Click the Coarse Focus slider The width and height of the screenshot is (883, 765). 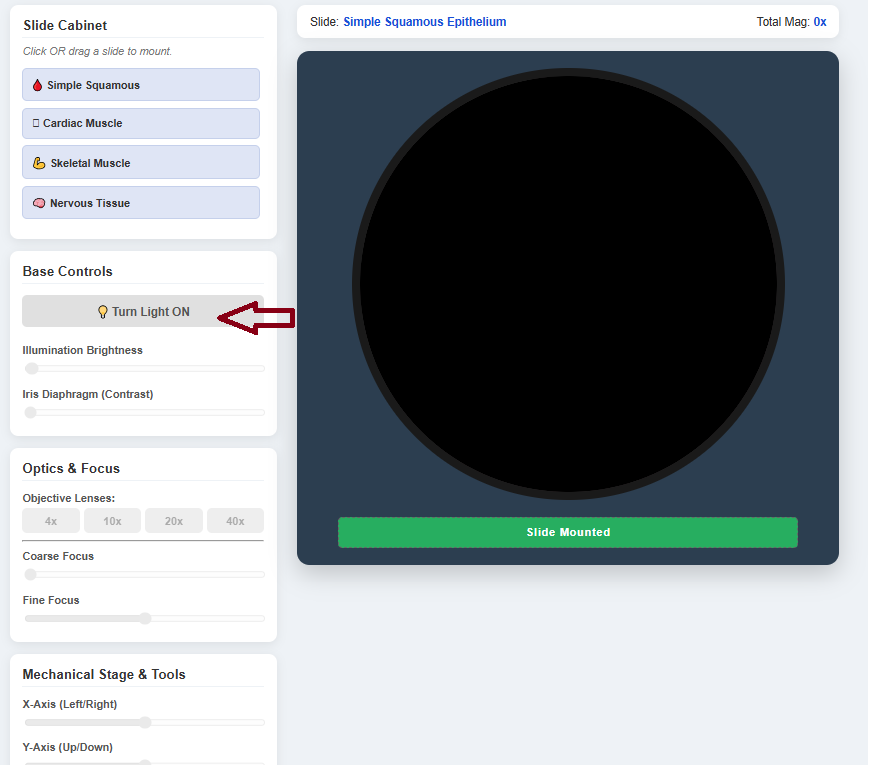pyautogui.click(x=144, y=575)
